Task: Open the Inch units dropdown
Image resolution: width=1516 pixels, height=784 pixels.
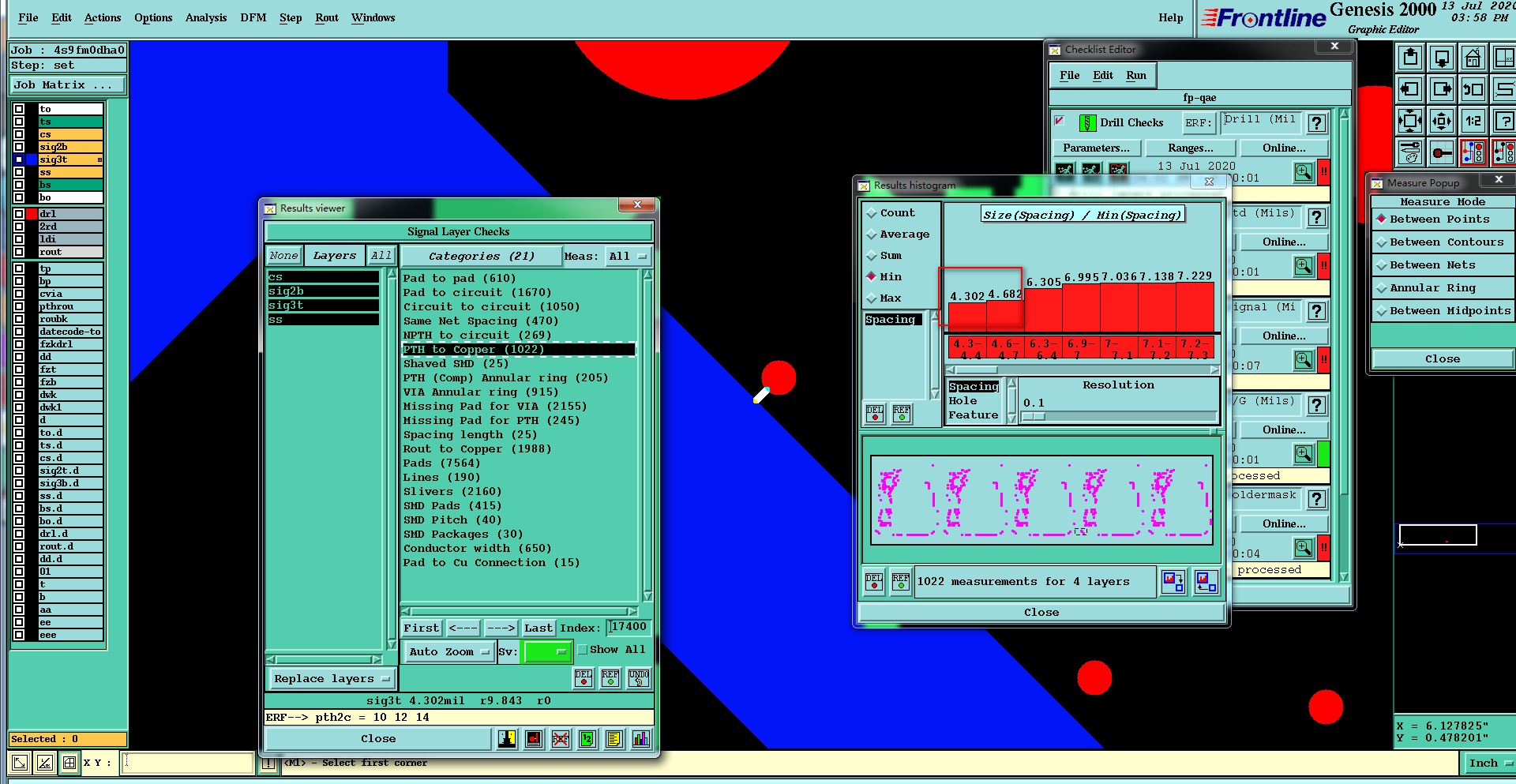Action: point(1489,763)
